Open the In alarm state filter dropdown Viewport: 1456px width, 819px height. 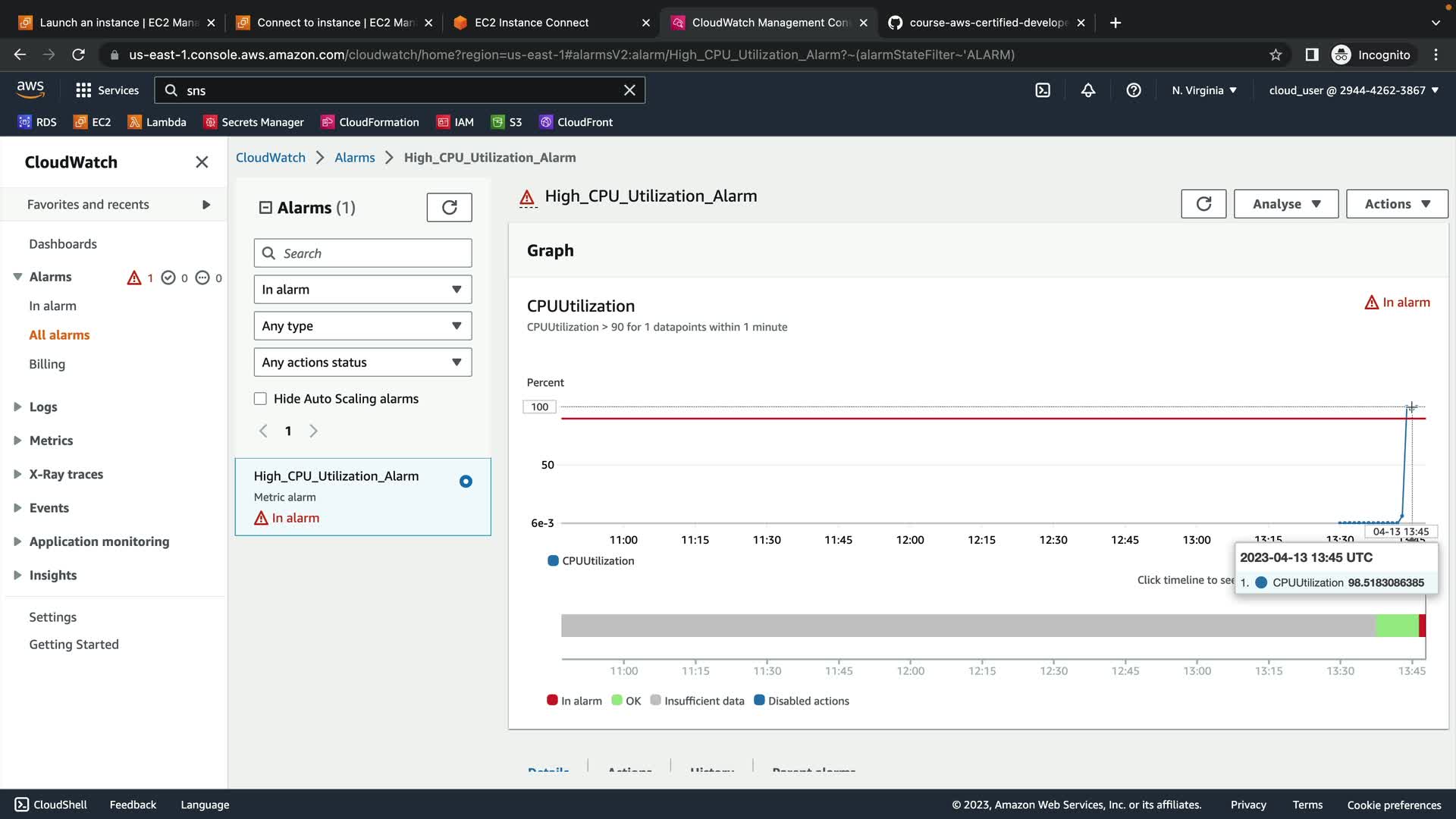click(x=362, y=290)
